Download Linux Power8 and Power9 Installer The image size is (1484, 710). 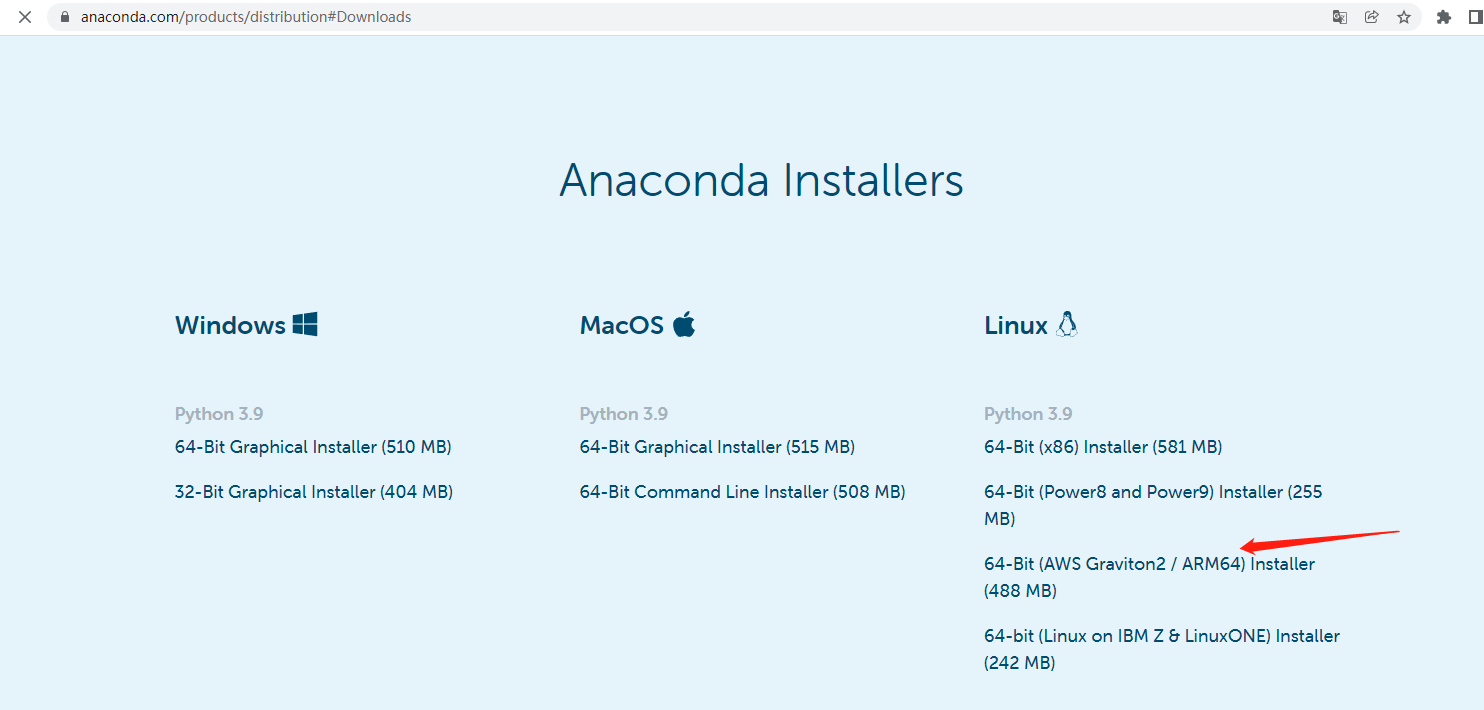pyautogui.click(x=1152, y=492)
